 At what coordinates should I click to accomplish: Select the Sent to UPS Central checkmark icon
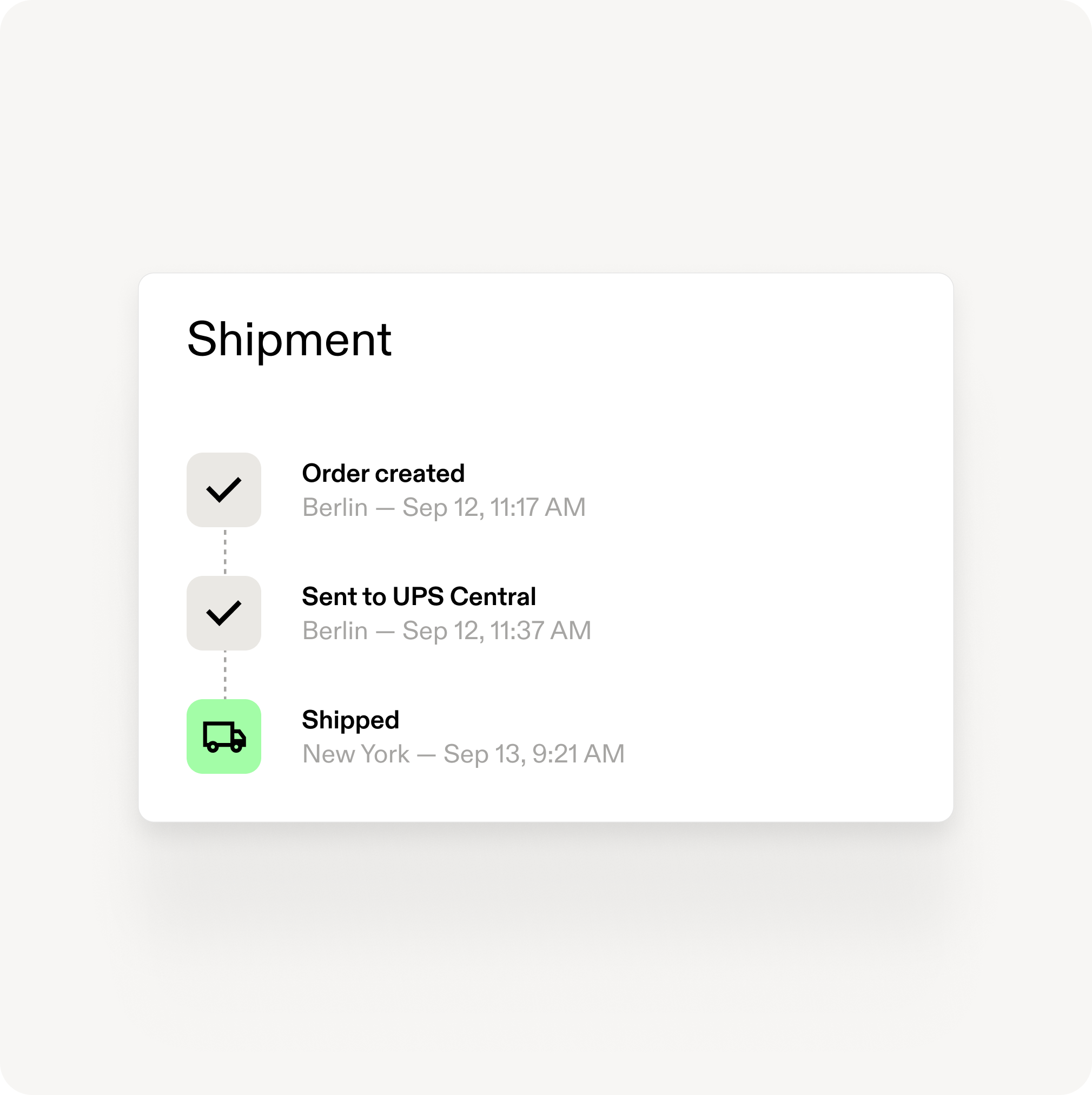pos(224,613)
